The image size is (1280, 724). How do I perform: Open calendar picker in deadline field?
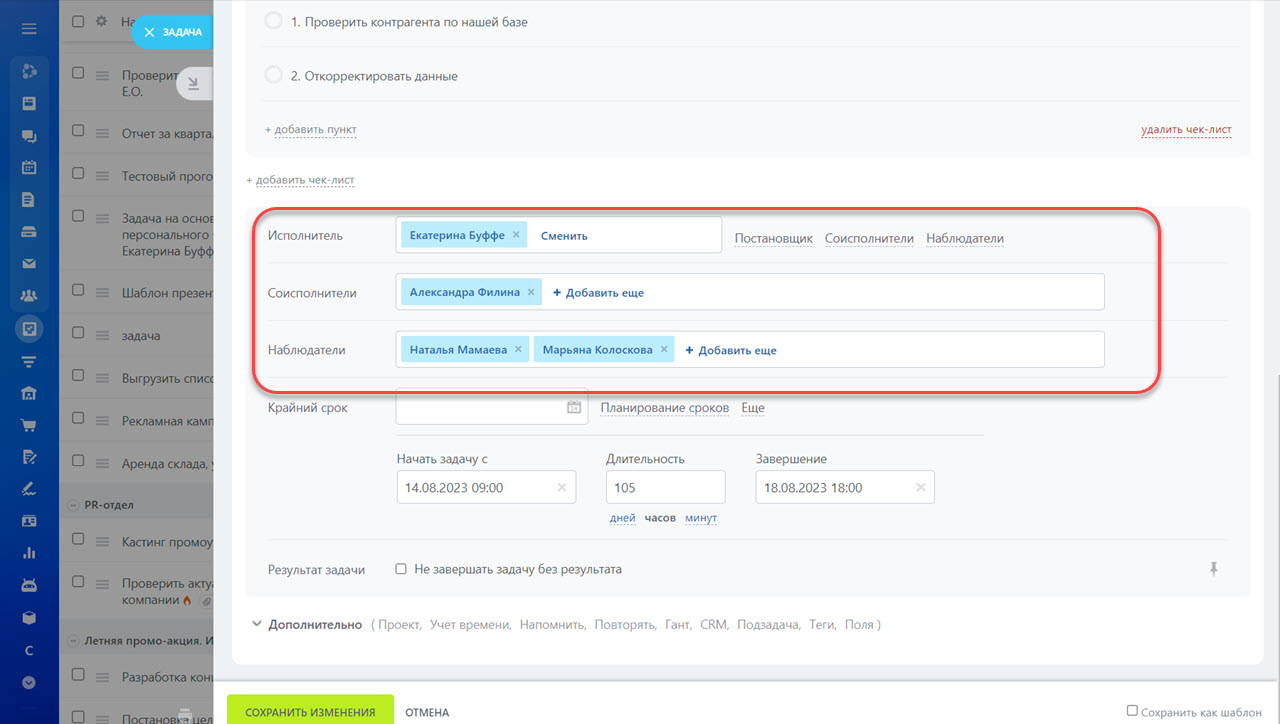click(x=574, y=407)
